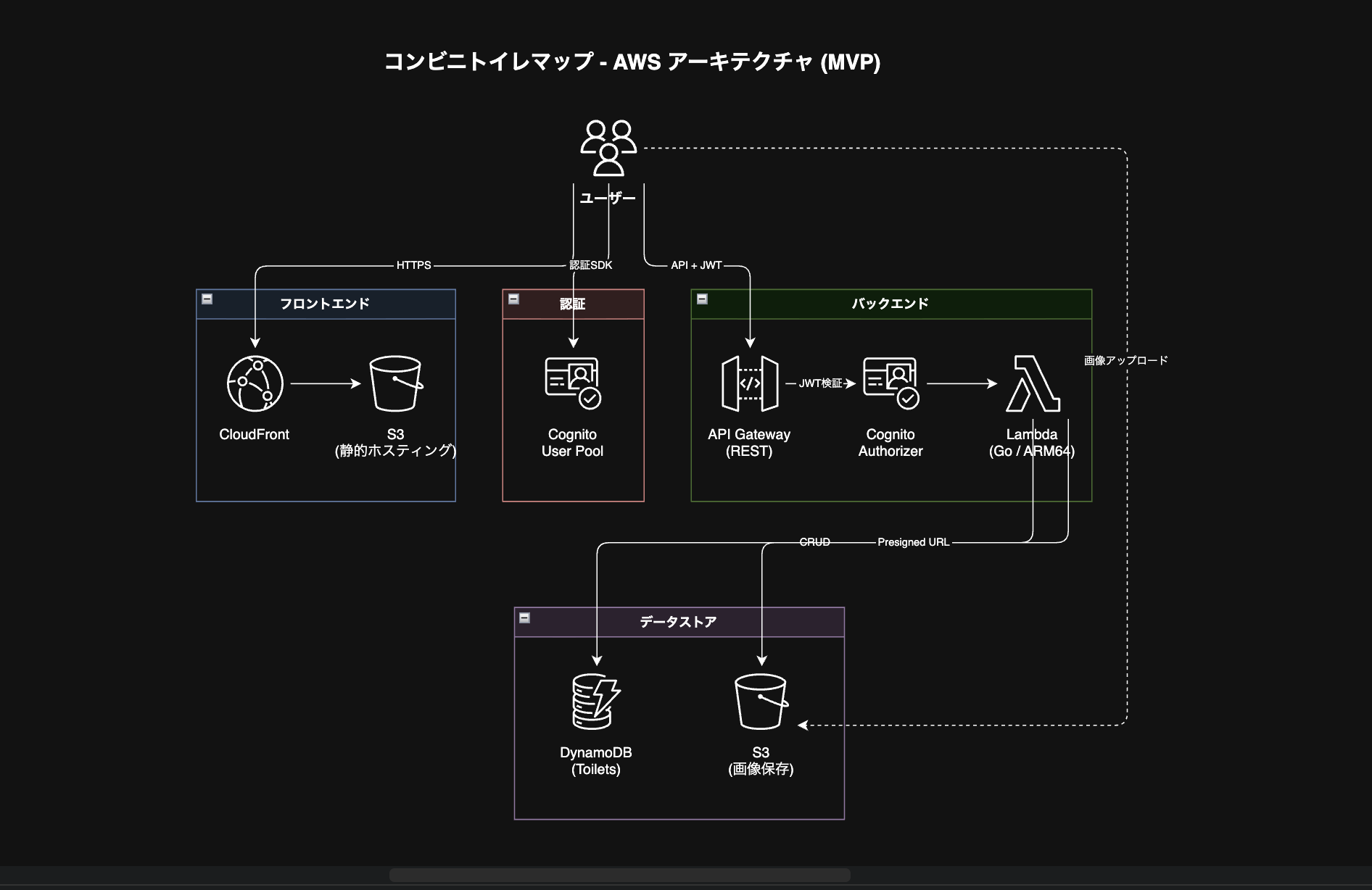Screen dimensions: 1372x890
Task: Click the Lambda function icon
Action: (x=1032, y=383)
